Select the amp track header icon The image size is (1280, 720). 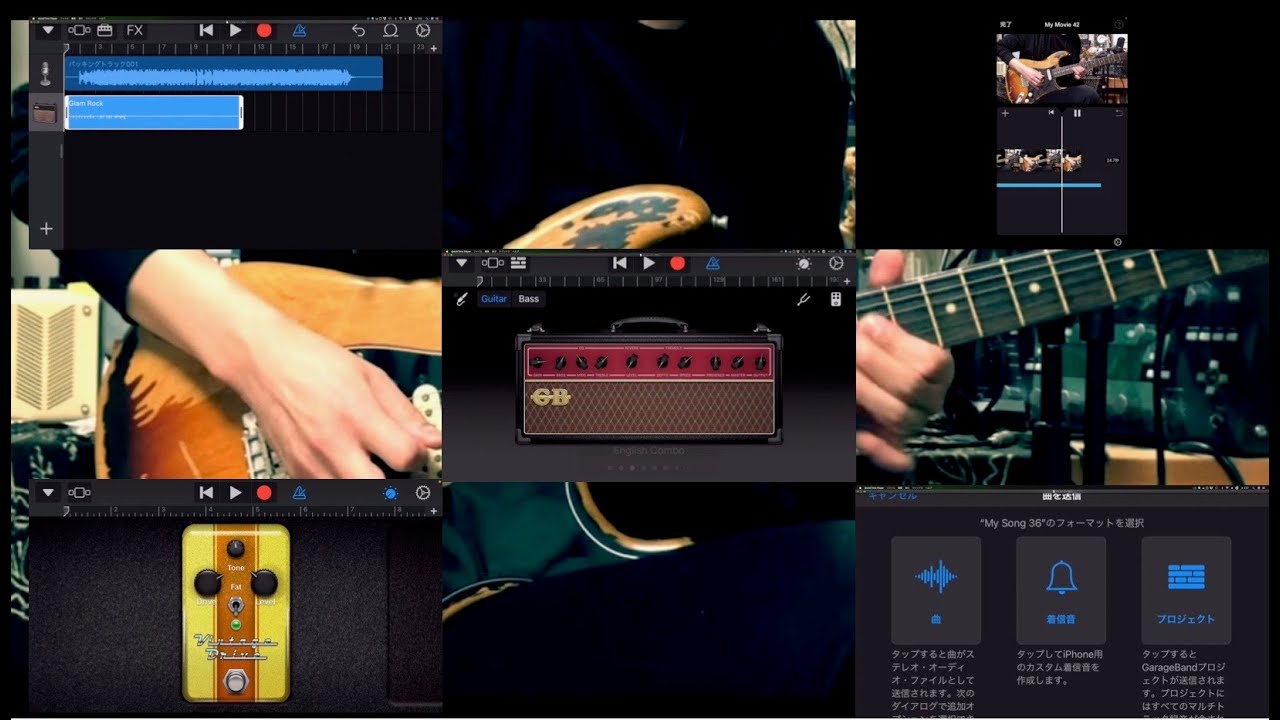tap(45, 112)
